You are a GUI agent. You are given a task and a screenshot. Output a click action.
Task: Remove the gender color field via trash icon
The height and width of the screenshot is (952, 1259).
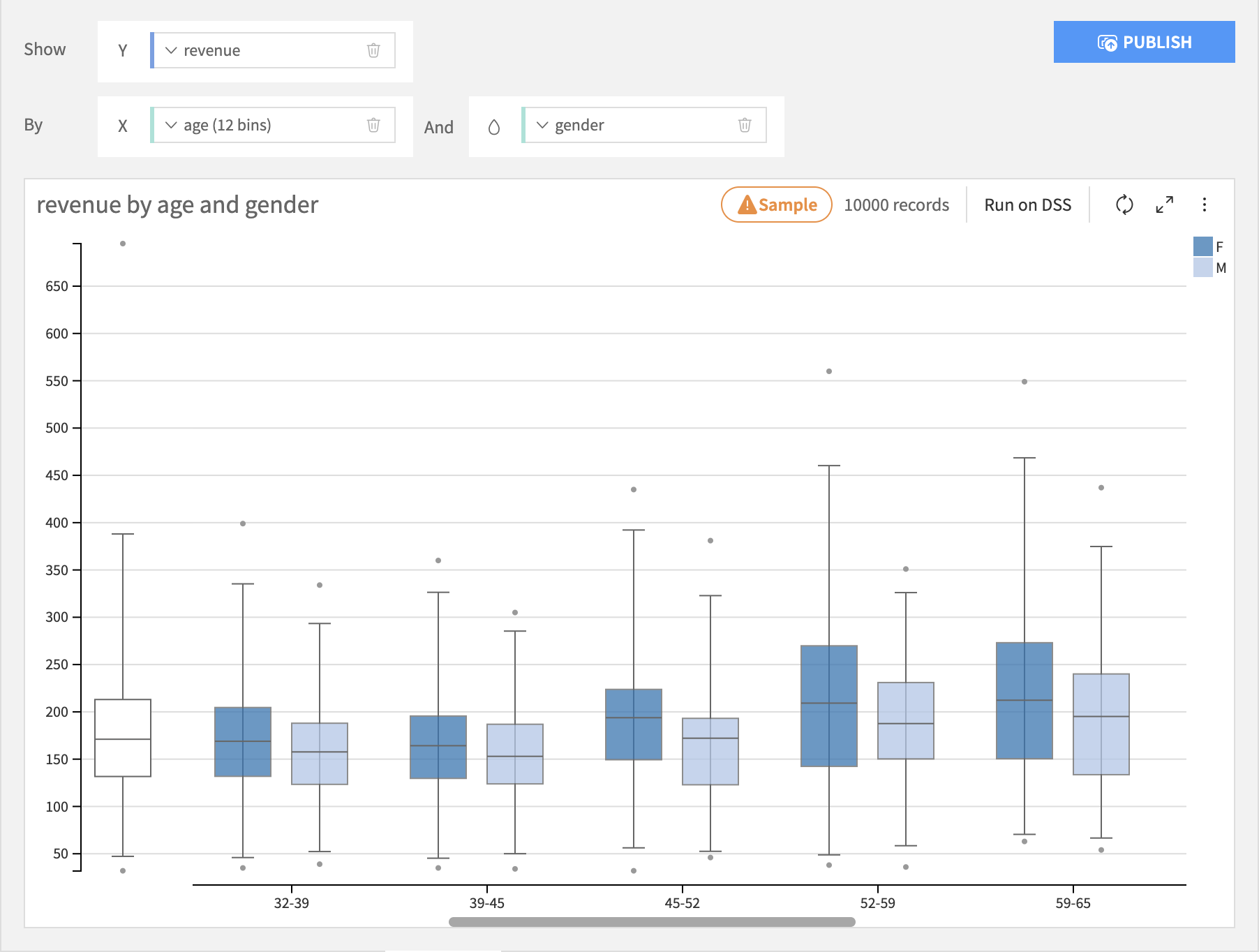745,125
